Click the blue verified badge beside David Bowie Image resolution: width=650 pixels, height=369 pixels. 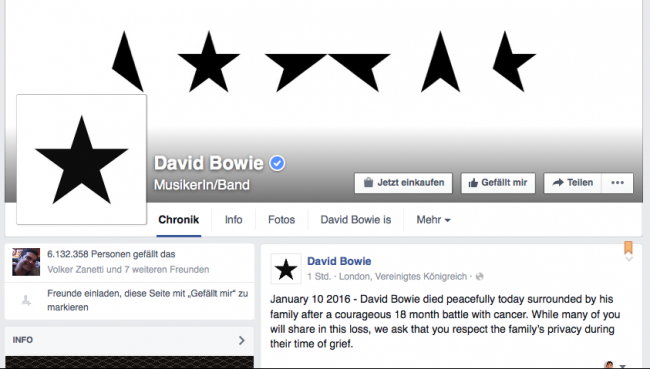tap(277, 163)
